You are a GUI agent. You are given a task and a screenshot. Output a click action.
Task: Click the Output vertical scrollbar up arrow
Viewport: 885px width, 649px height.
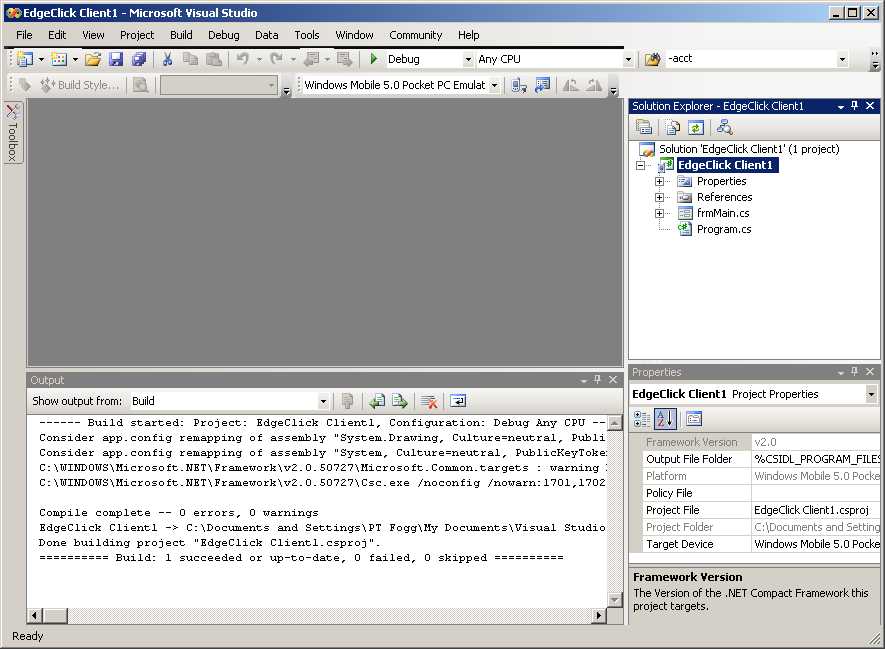(615, 423)
